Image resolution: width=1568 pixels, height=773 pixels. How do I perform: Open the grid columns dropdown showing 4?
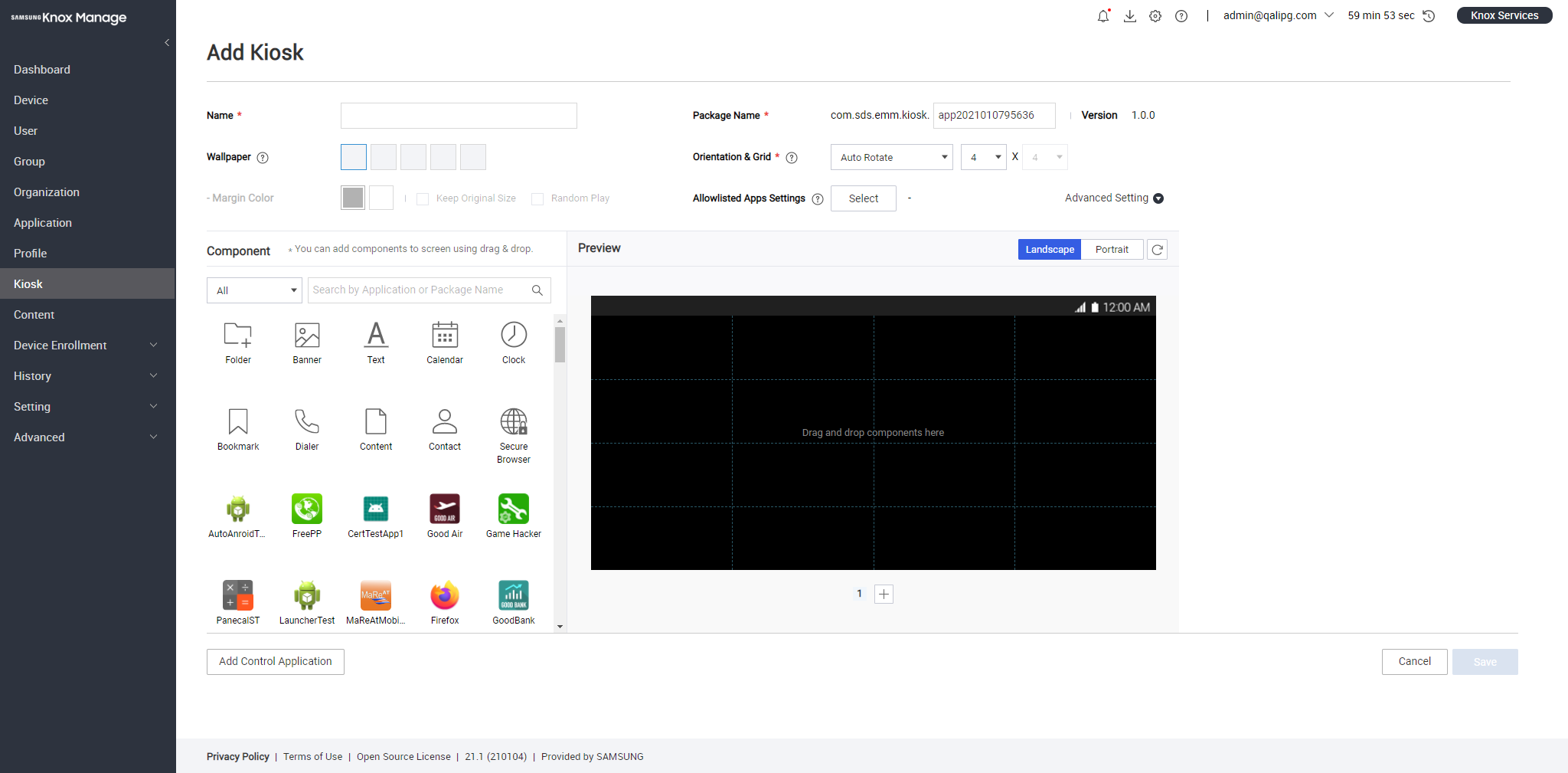click(x=984, y=157)
